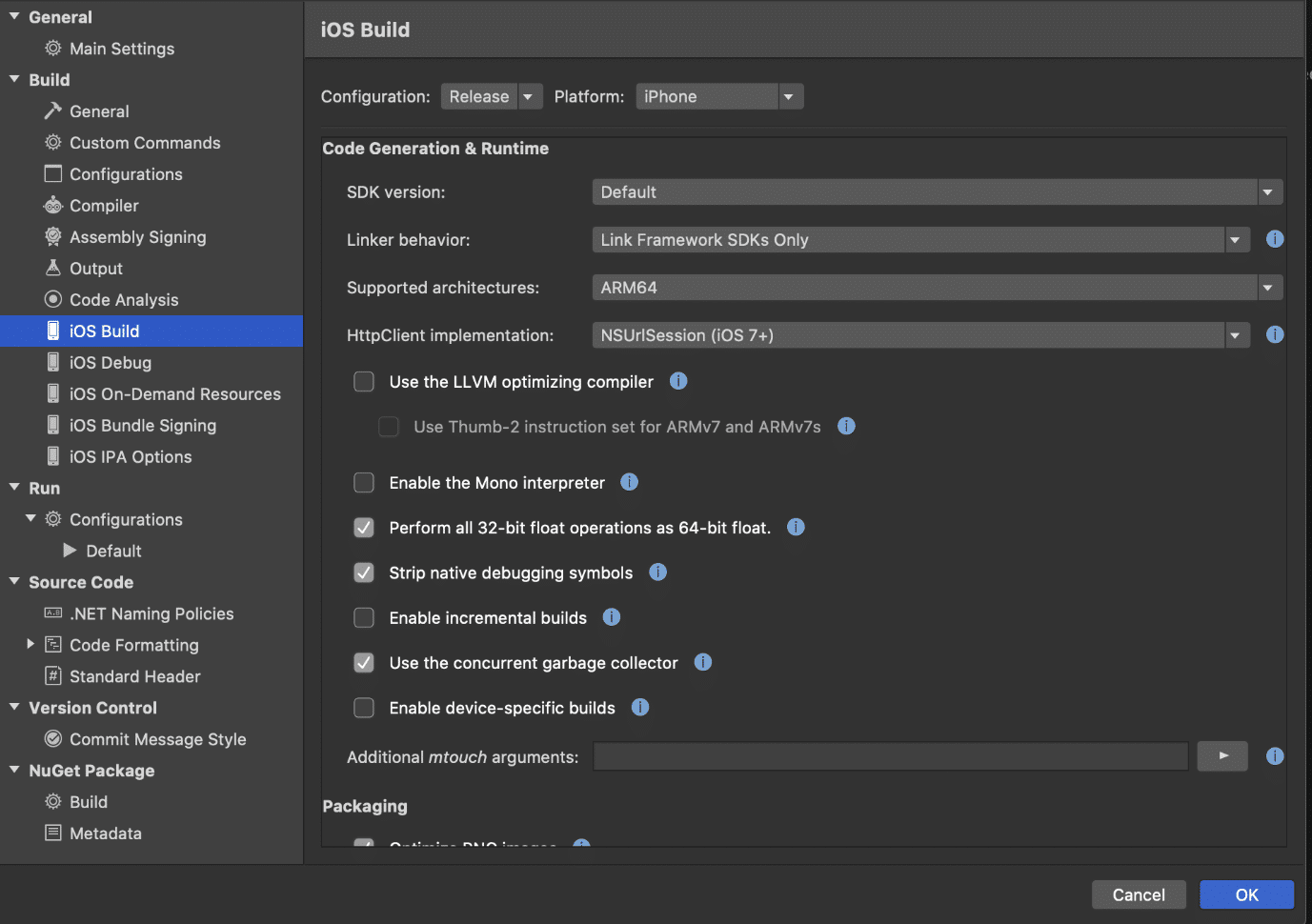Uncheck concurrent garbage collector option
1312x924 pixels.
click(364, 663)
